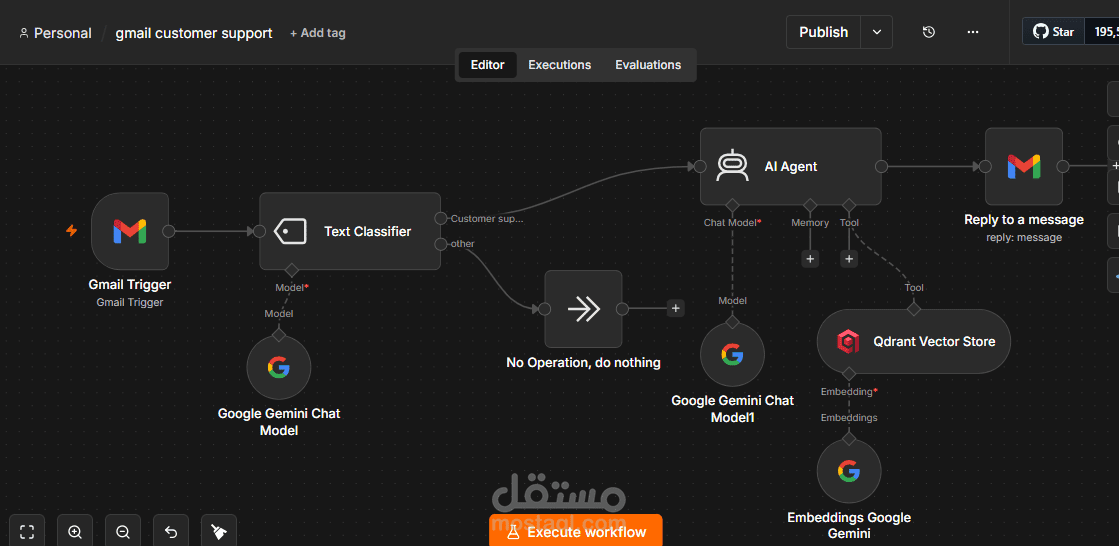Click the AI Agent Chat Model diamond connector
Screen dimensions: 1119x546
point(732,205)
